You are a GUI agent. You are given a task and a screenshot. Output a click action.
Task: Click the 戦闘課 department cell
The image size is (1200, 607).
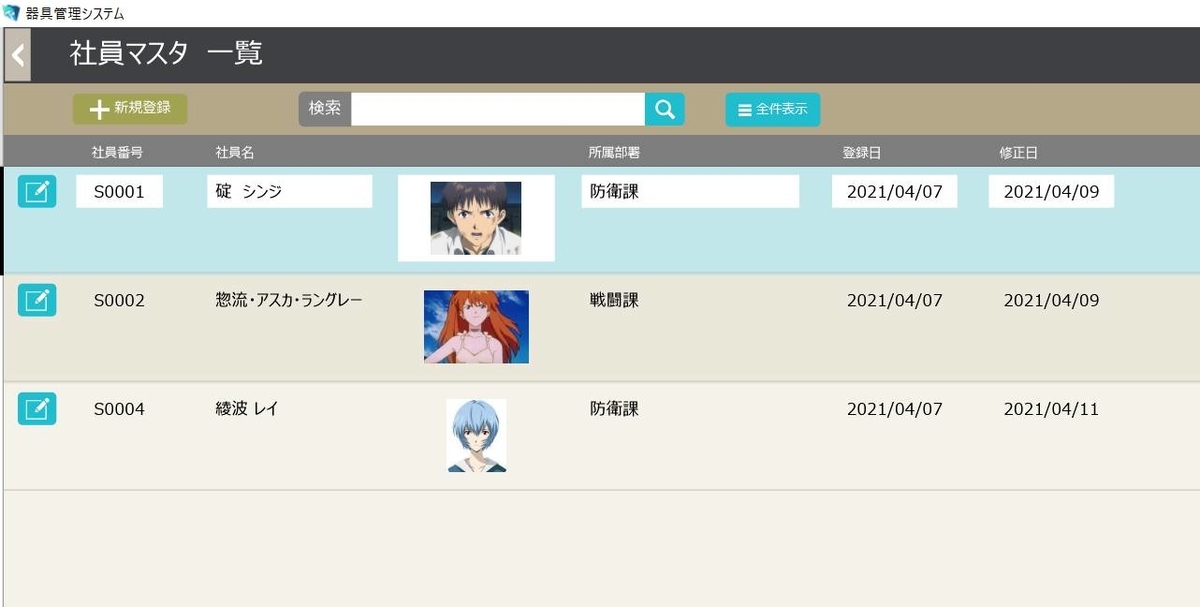(614, 300)
